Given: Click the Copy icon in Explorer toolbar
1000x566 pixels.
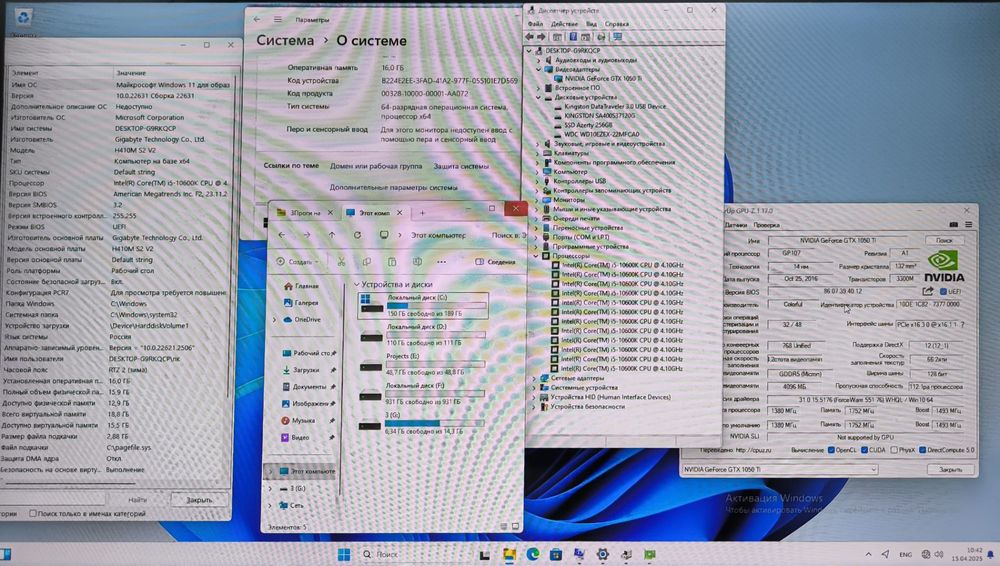Looking at the screenshot, I should 367,262.
